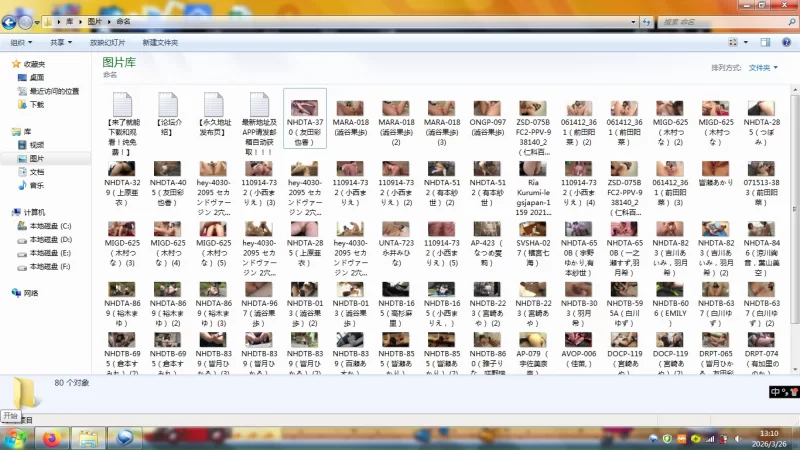The height and width of the screenshot is (450, 800).
Task: Click the Windows Start button
Action: (14, 438)
